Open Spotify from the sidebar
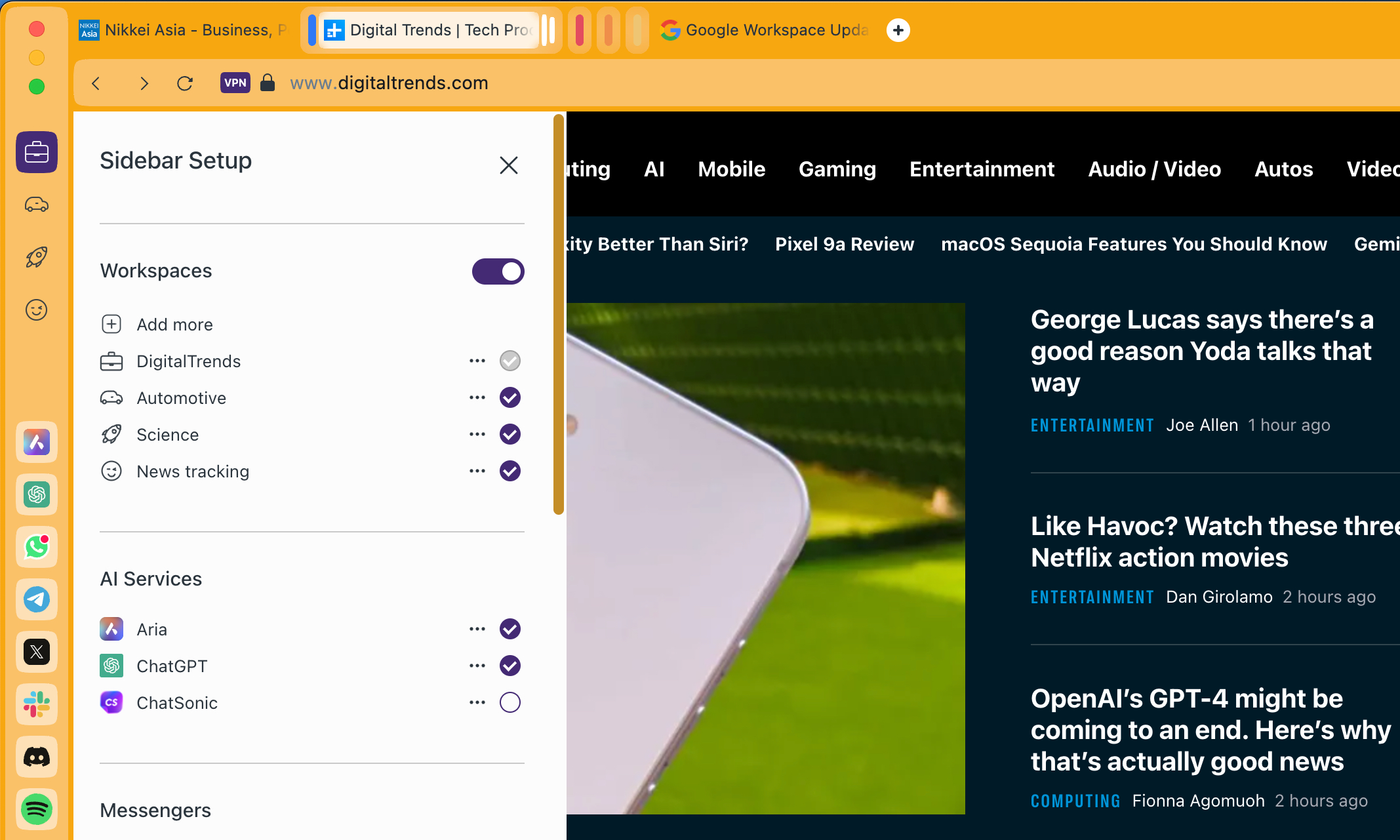 tap(36, 809)
